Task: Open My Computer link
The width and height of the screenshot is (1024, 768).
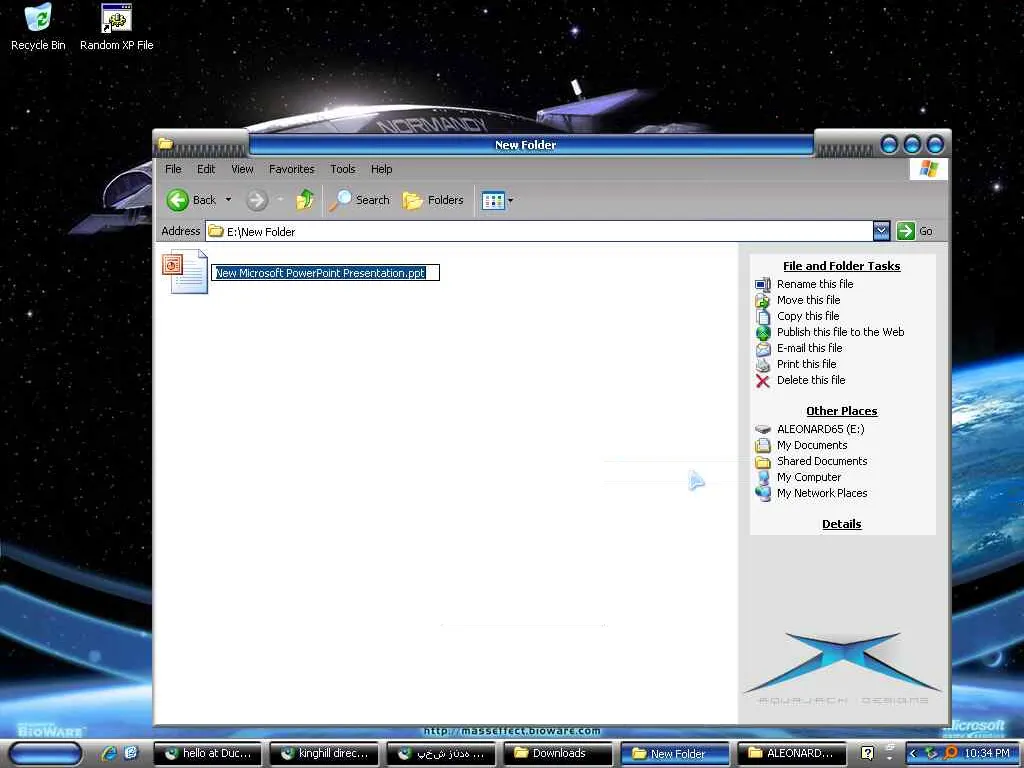Action: point(808,477)
